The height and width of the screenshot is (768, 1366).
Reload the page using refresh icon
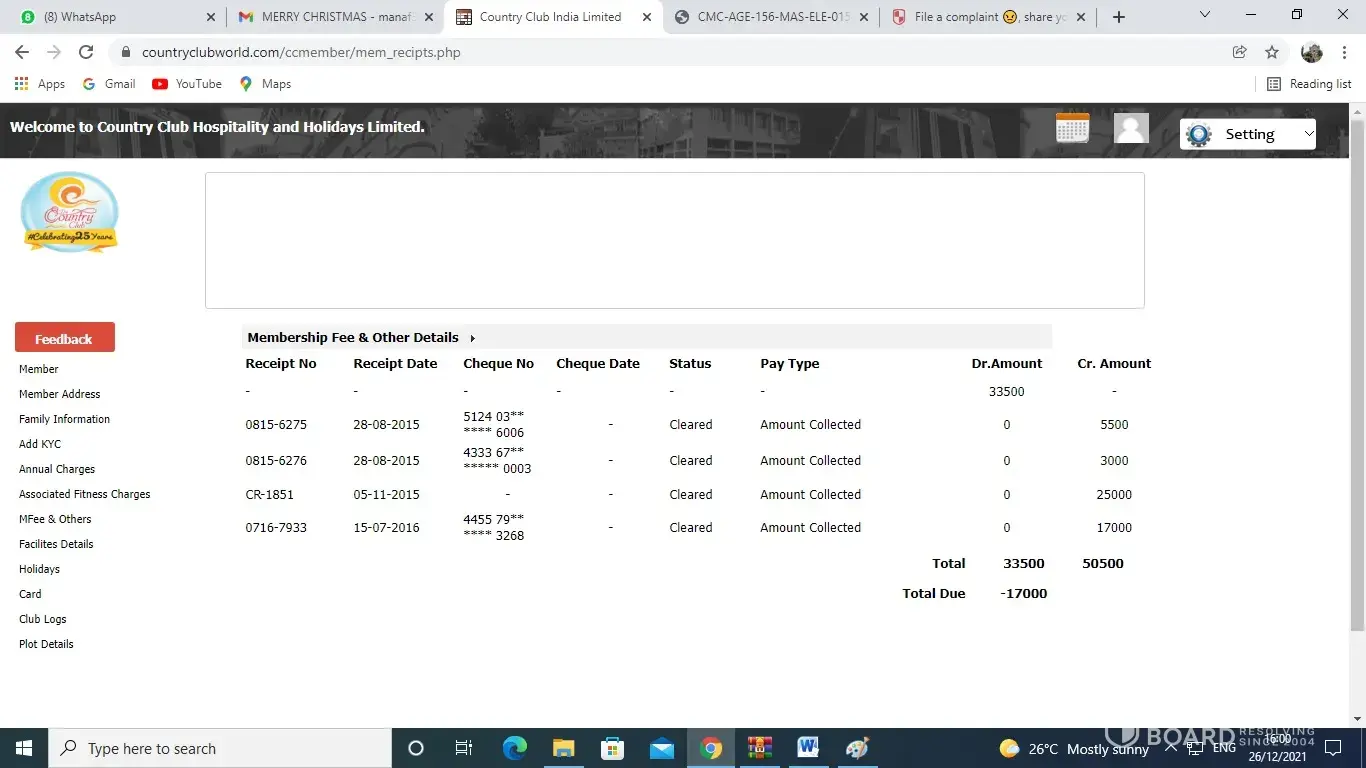(x=86, y=52)
